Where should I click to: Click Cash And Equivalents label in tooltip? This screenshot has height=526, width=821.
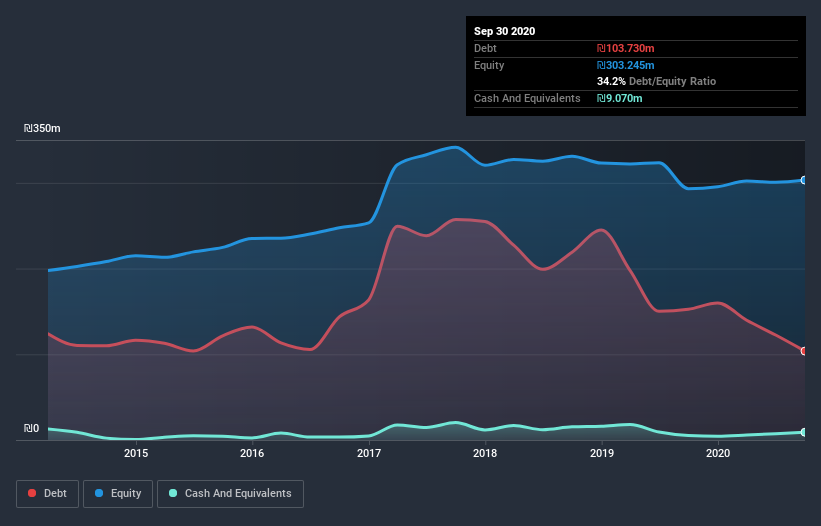527,98
